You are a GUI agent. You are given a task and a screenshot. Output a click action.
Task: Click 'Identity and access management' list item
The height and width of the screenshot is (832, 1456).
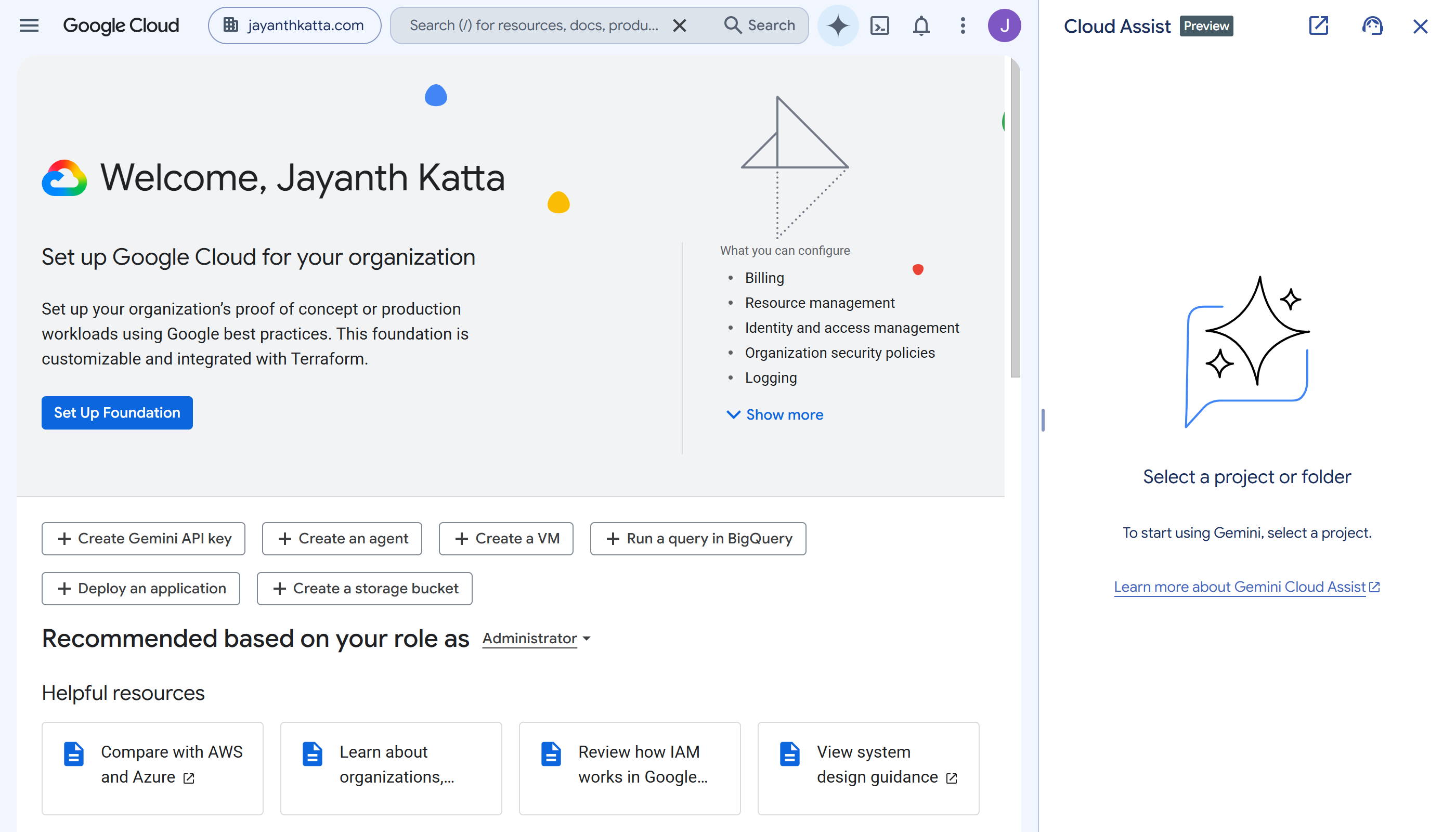[851, 328]
